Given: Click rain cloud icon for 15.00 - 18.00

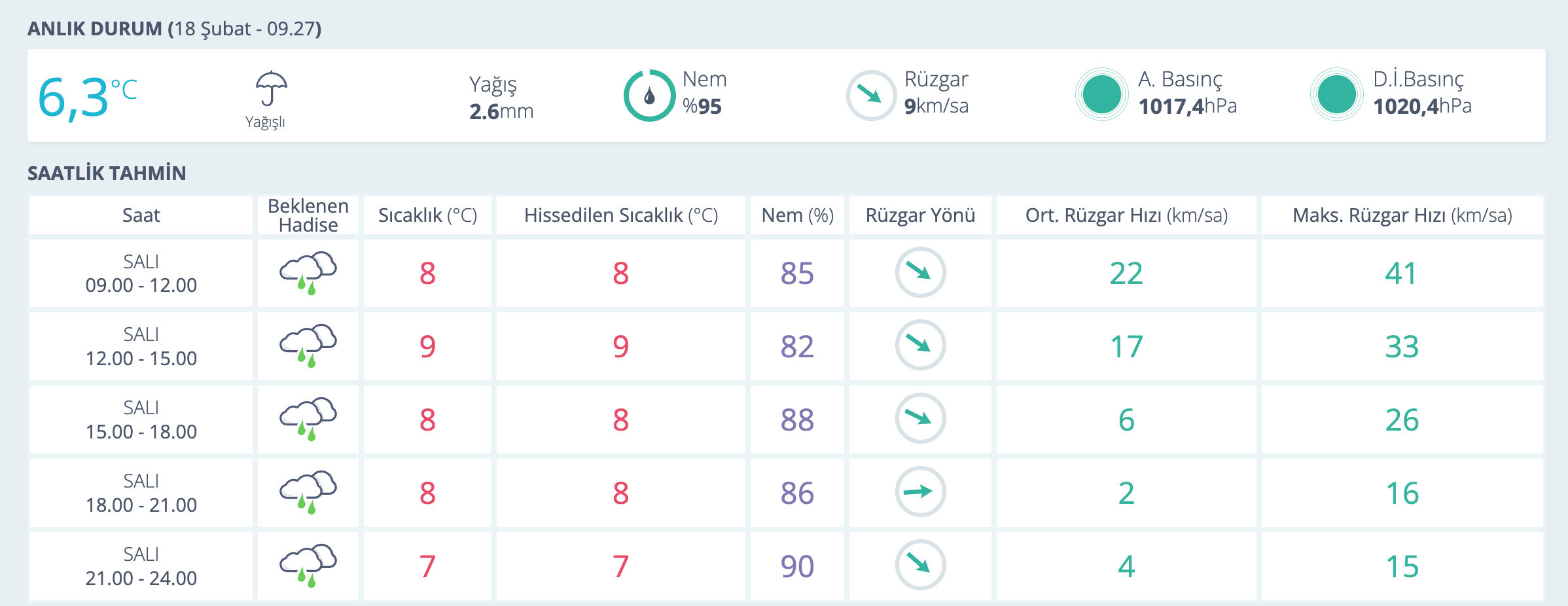Looking at the screenshot, I should [x=308, y=419].
